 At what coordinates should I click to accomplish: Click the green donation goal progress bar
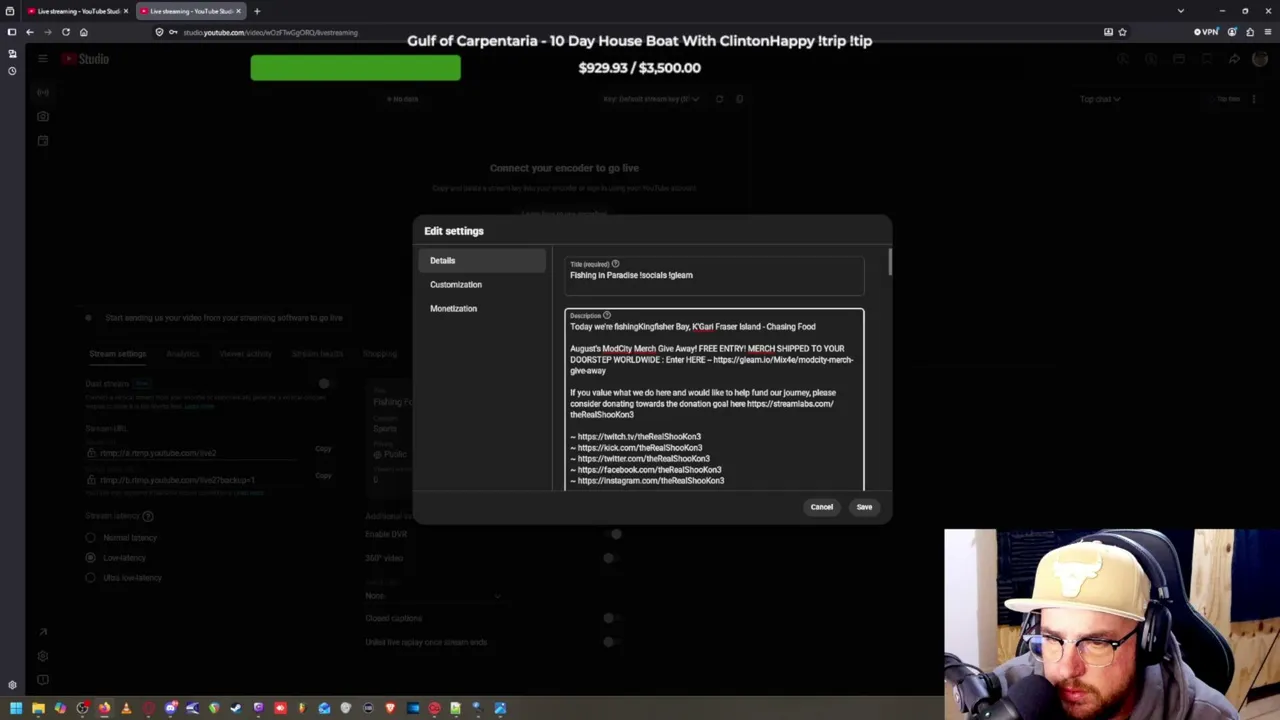355,68
